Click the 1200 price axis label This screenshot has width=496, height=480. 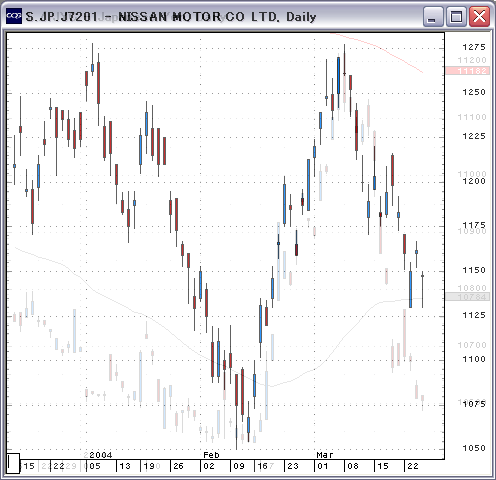pyautogui.click(x=474, y=181)
